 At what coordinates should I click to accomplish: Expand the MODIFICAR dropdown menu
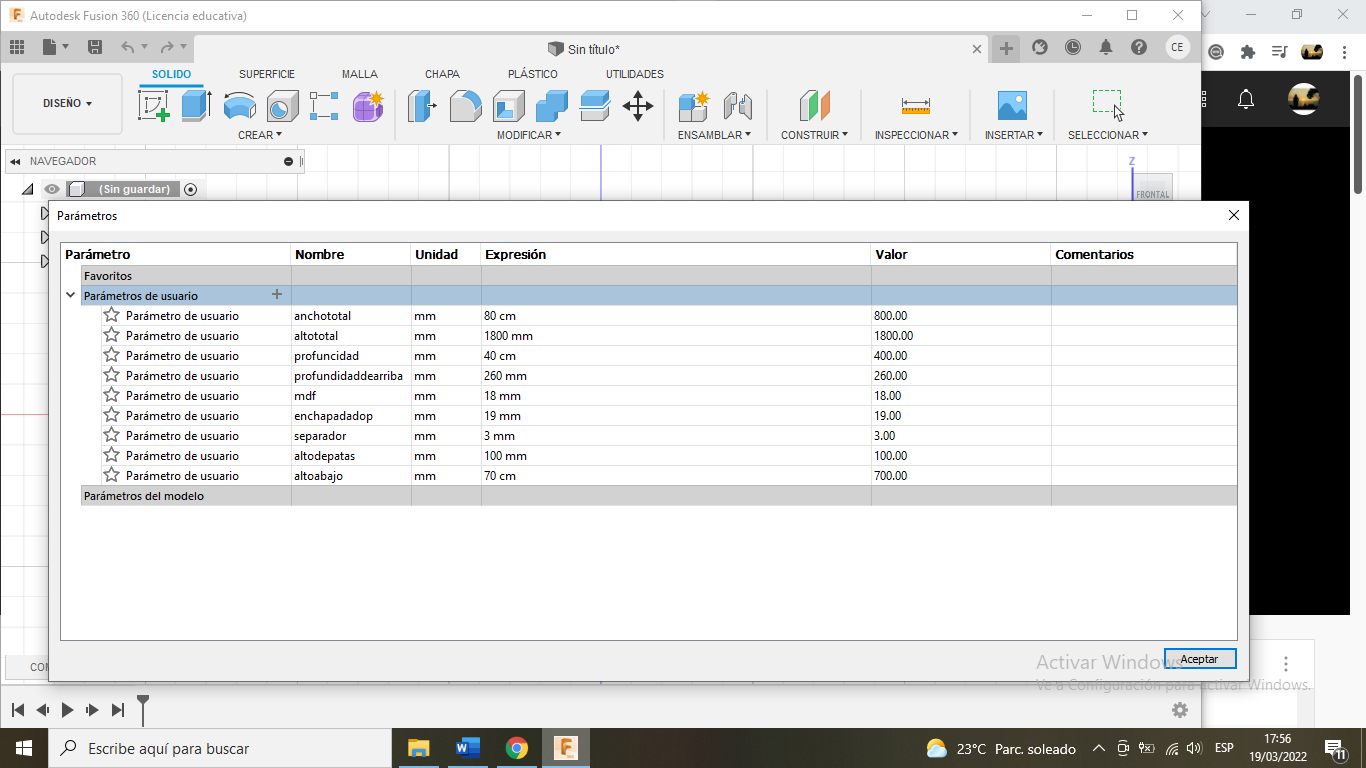pos(529,134)
